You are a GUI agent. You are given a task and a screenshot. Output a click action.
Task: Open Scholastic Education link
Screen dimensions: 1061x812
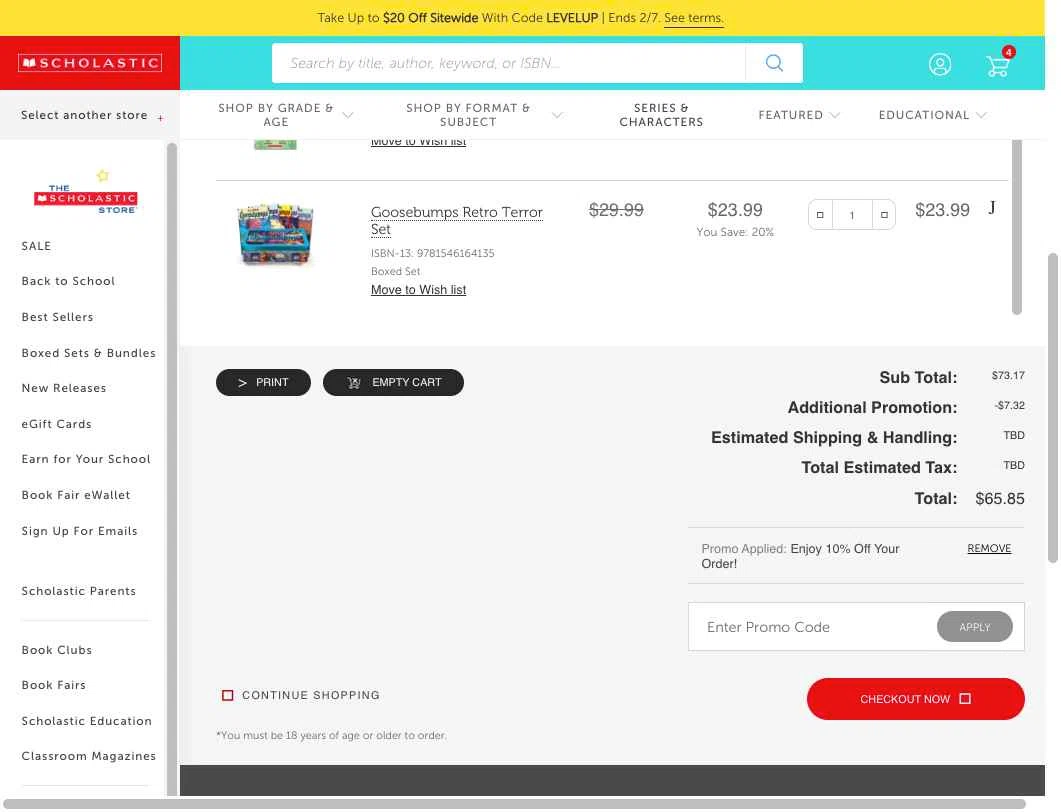tap(87, 721)
